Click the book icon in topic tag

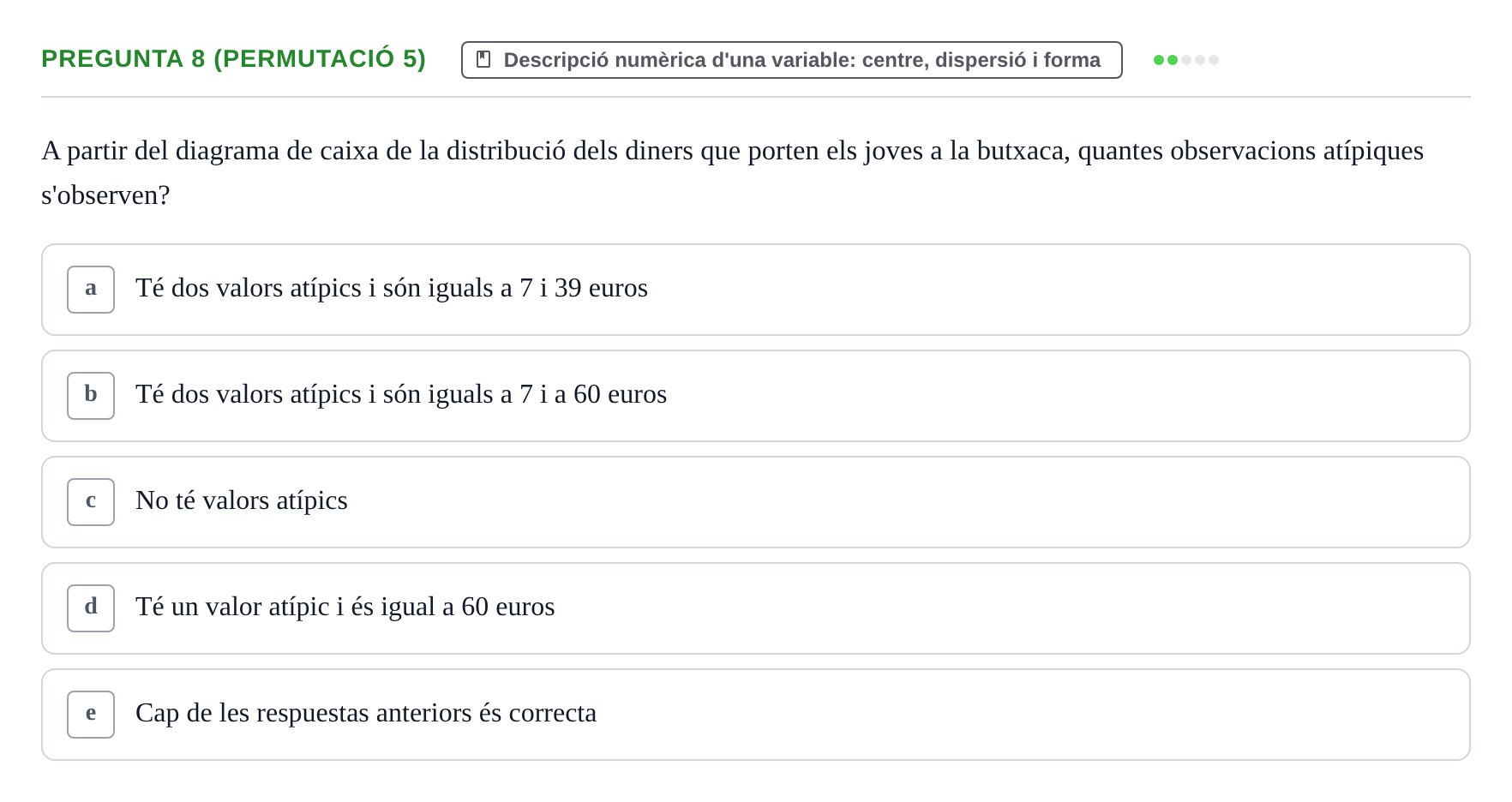483,59
